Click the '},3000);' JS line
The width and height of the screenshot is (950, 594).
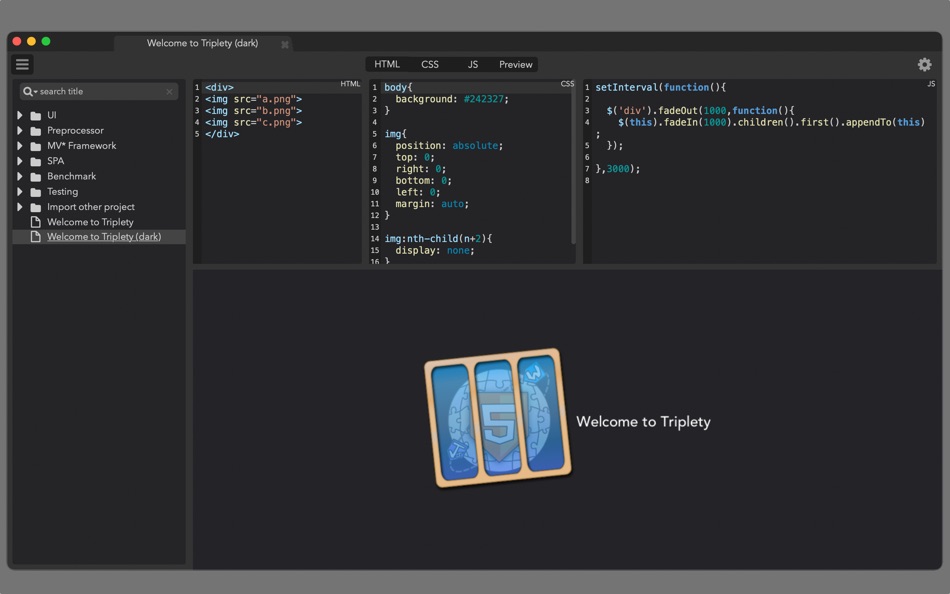click(617, 169)
